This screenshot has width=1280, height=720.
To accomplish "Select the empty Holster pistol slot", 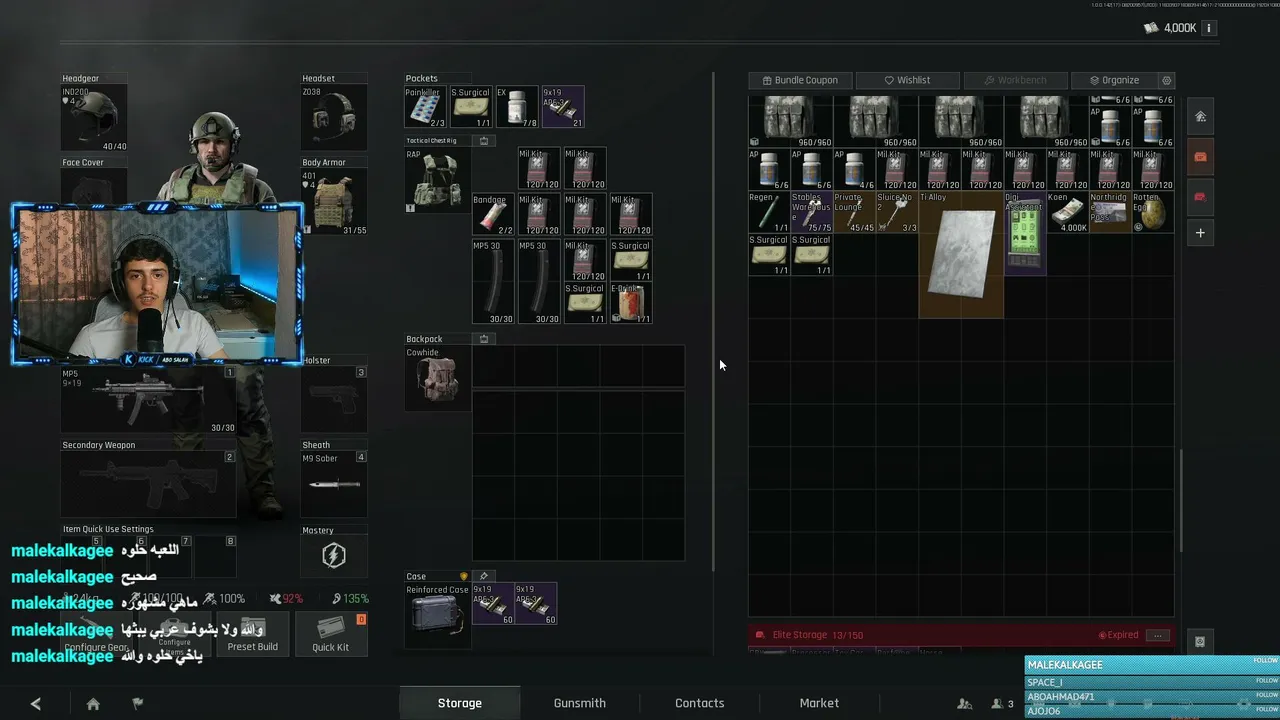I will tap(334, 400).
